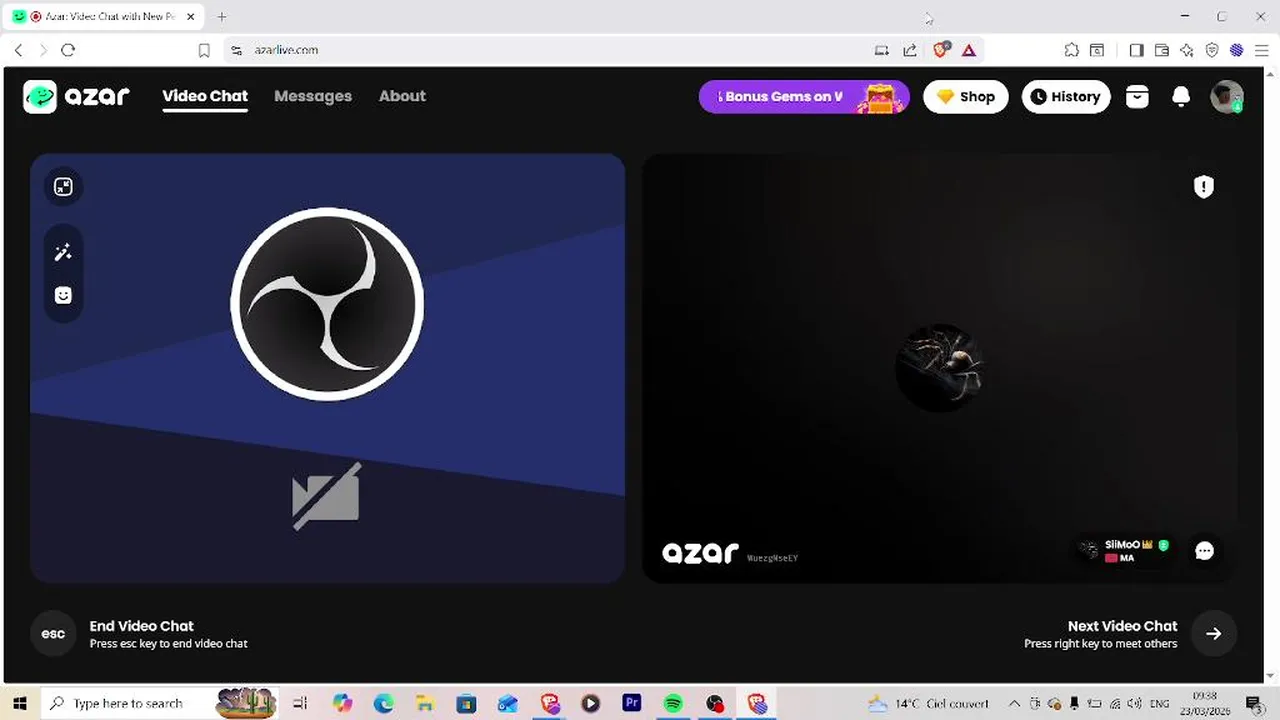Open the browser hamburger menu
1280x720 pixels.
tap(1262, 50)
